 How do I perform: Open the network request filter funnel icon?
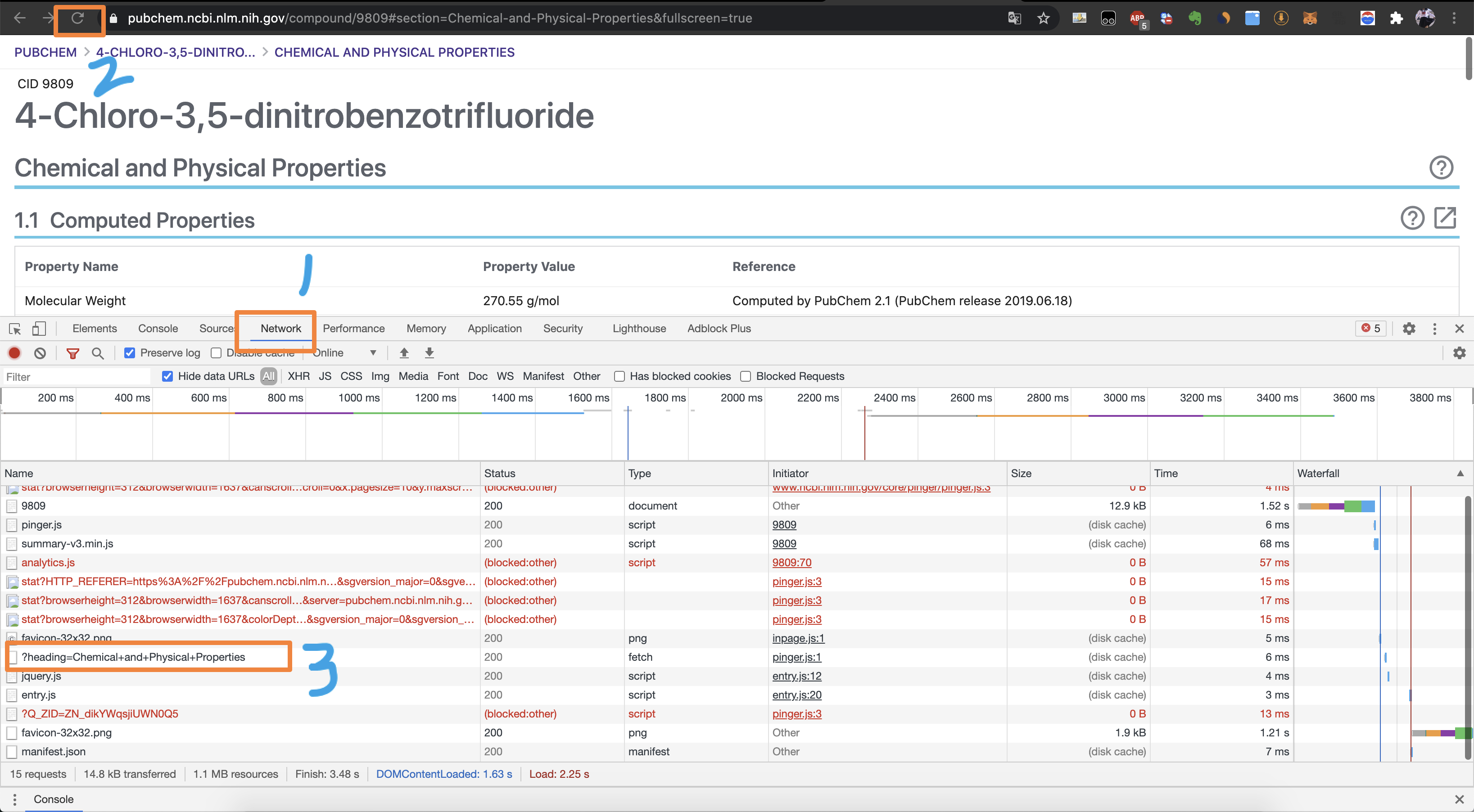(x=72, y=353)
